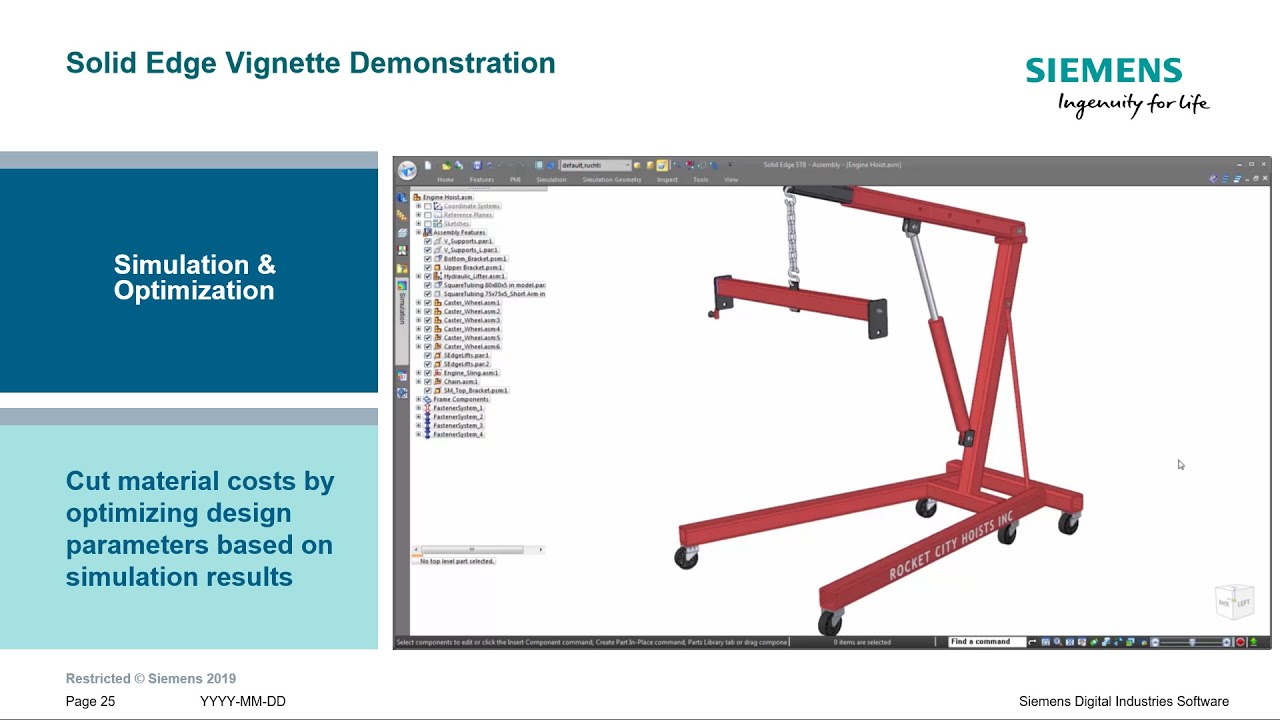The image size is (1280, 720).
Task: Switch to the Simulation Geometry ribbon tab
Action: (x=612, y=180)
